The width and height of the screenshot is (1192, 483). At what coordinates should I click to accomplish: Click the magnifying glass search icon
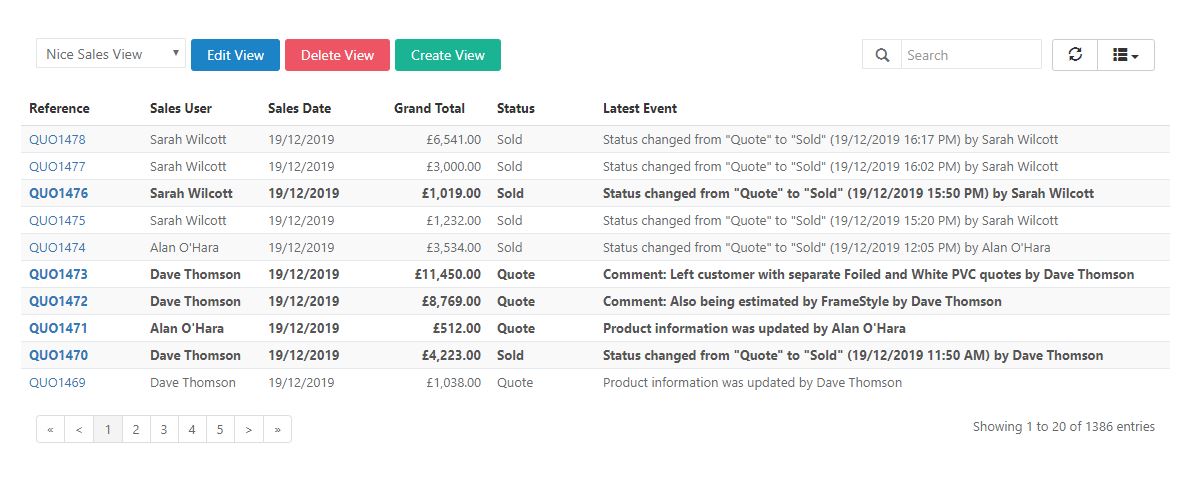click(882, 55)
